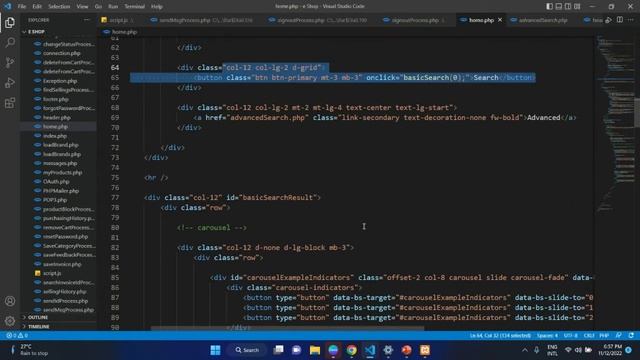Switch to the script.js editor tab
This screenshot has width=640, height=360.
[118, 20]
